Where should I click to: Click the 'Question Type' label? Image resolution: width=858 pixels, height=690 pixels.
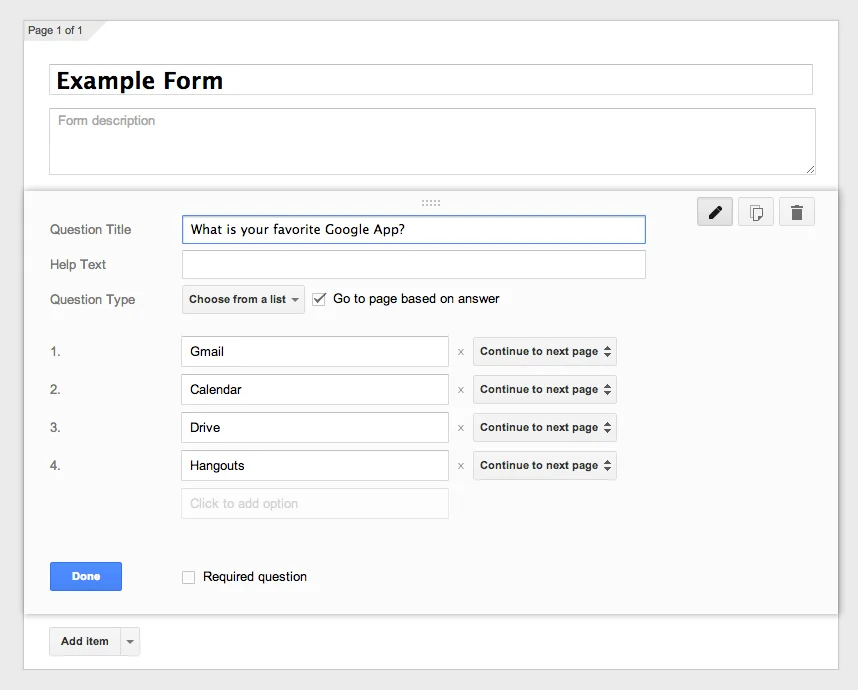coord(92,299)
